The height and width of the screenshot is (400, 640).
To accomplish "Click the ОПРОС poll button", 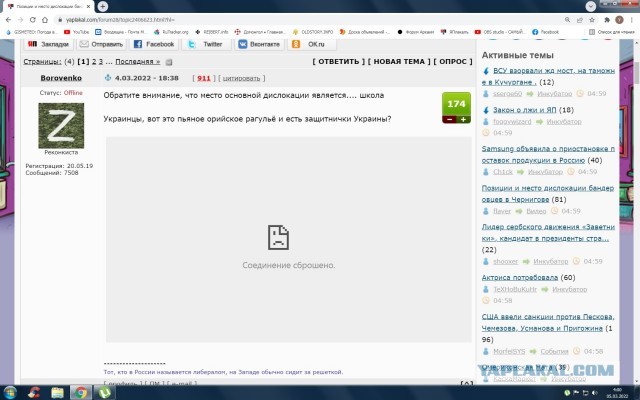I will pyautogui.click(x=453, y=61).
